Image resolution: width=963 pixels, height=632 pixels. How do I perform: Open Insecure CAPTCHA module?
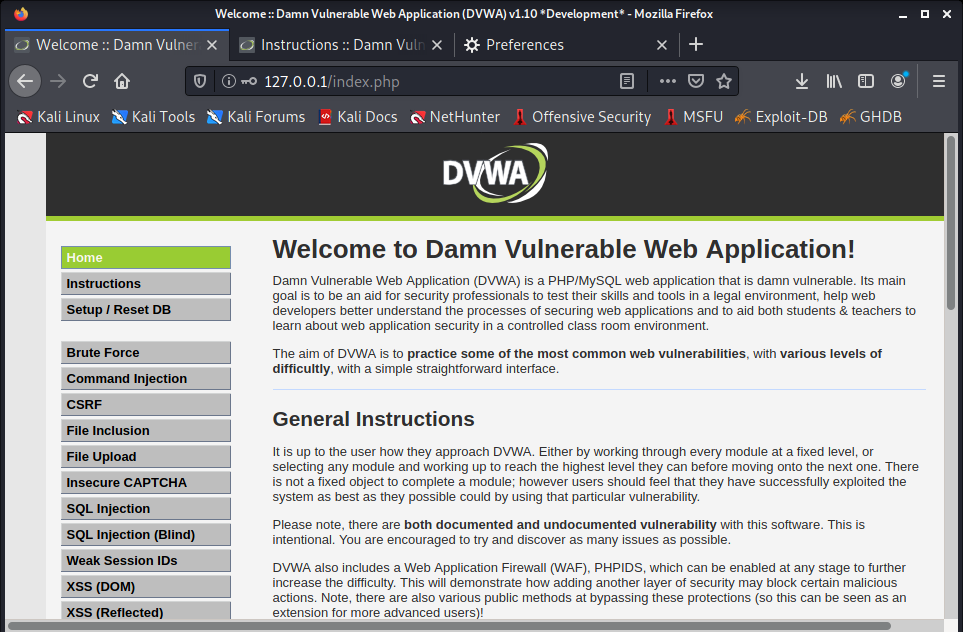click(x=146, y=483)
